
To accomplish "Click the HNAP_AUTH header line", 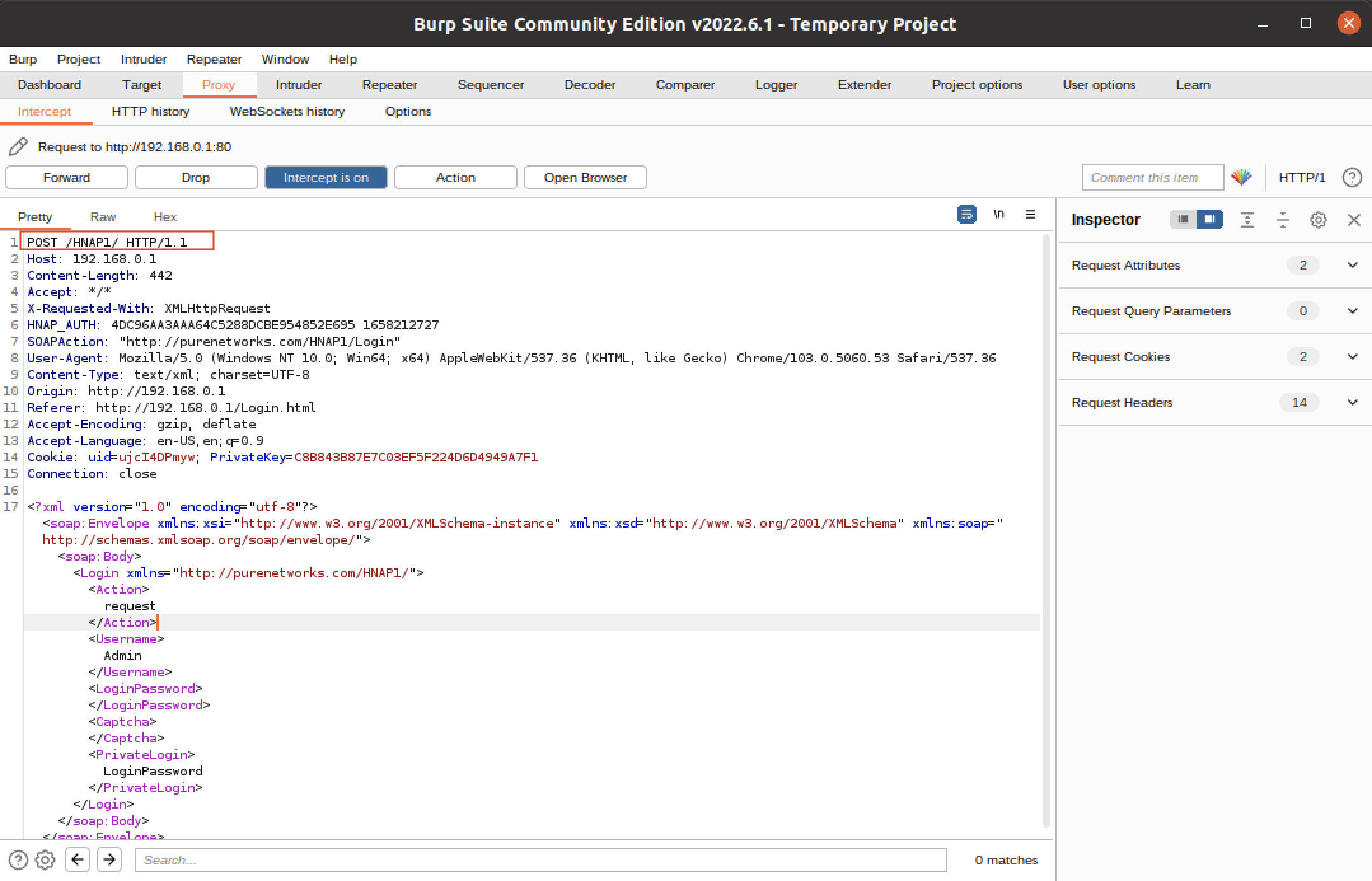I will click(x=233, y=325).
